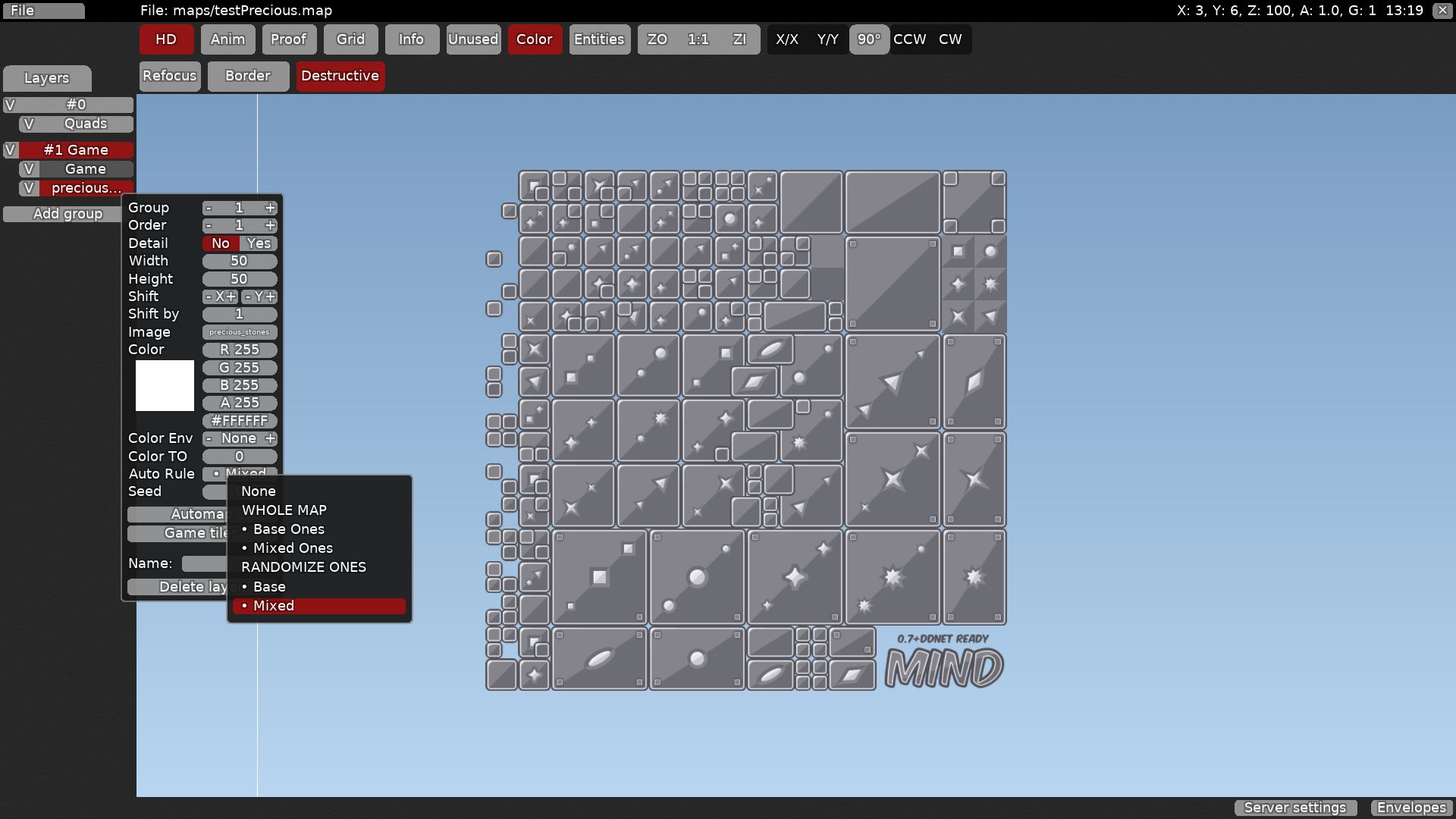Enable the Grid overlay
The height and width of the screenshot is (819, 1456).
[x=350, y=39]
